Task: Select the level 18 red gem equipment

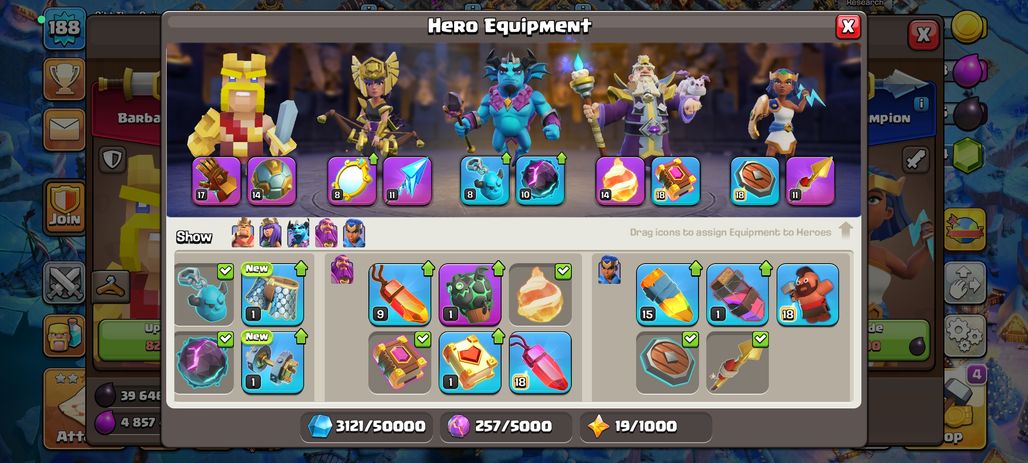Action: 540,362
